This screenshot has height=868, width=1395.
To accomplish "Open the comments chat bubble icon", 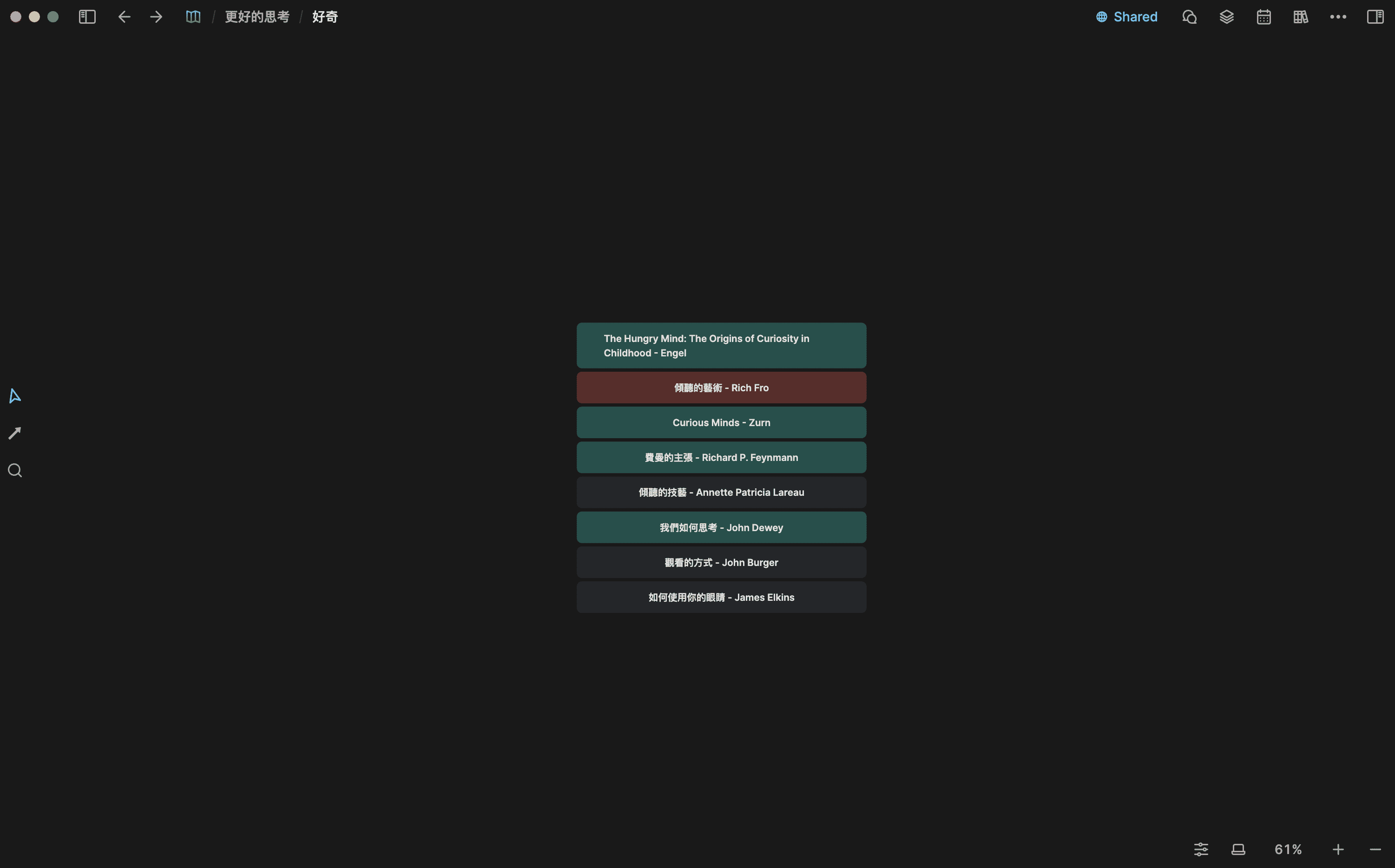I will pos(1189,17).
